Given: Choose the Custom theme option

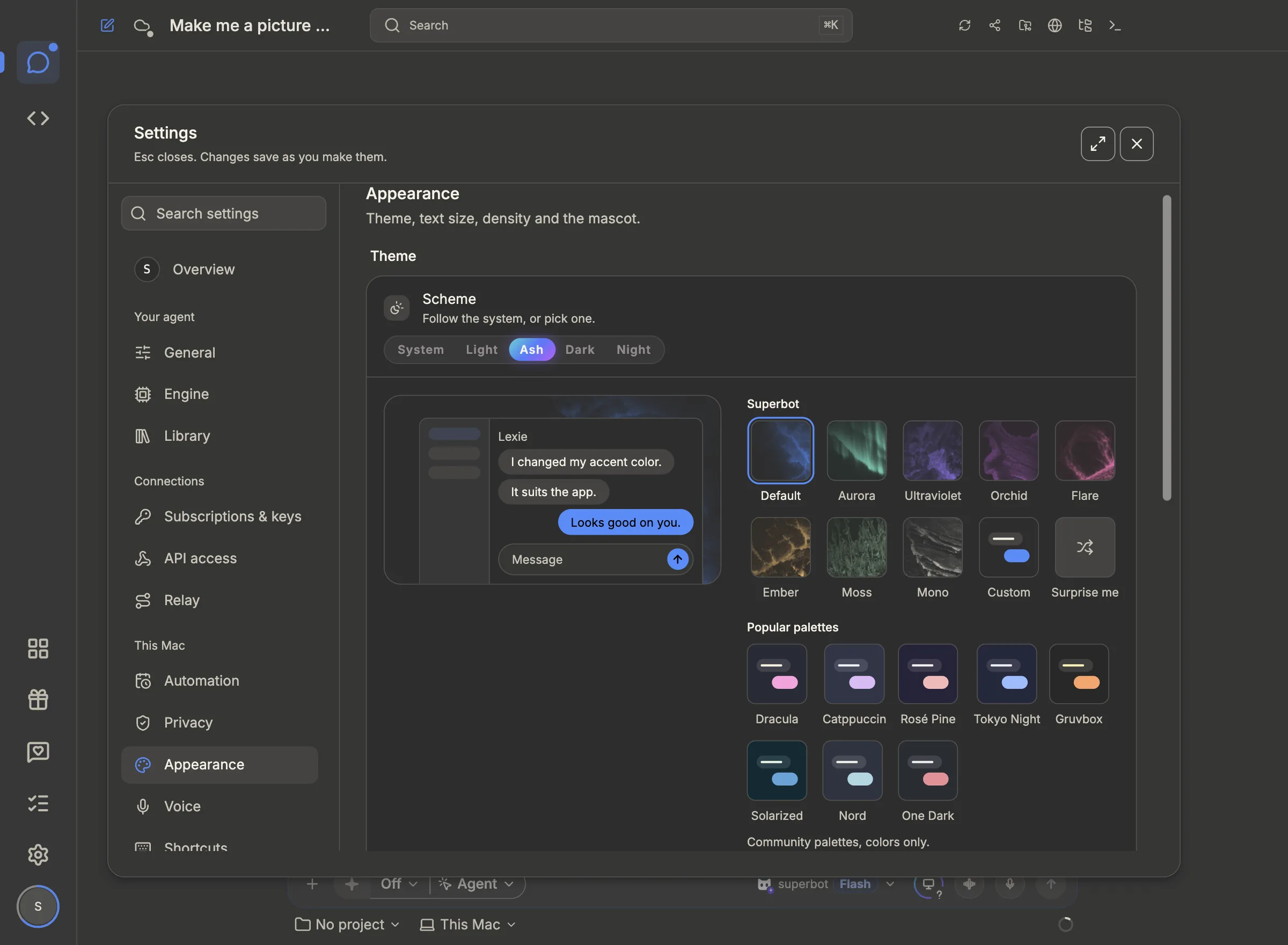Looking at the screenshot, I should [1008, 548].
